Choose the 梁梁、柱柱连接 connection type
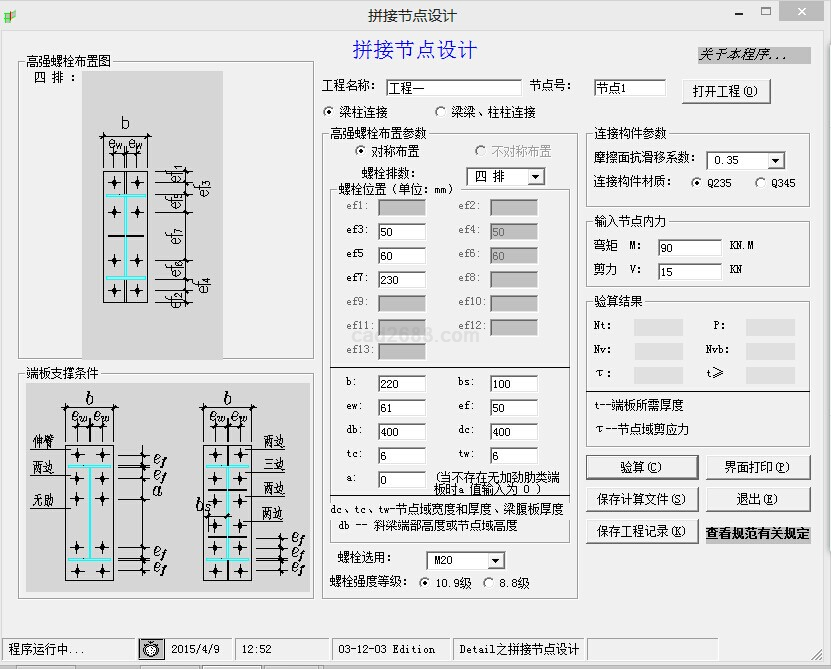The height and width of the screenshot is (669, 831). [441, 112]
